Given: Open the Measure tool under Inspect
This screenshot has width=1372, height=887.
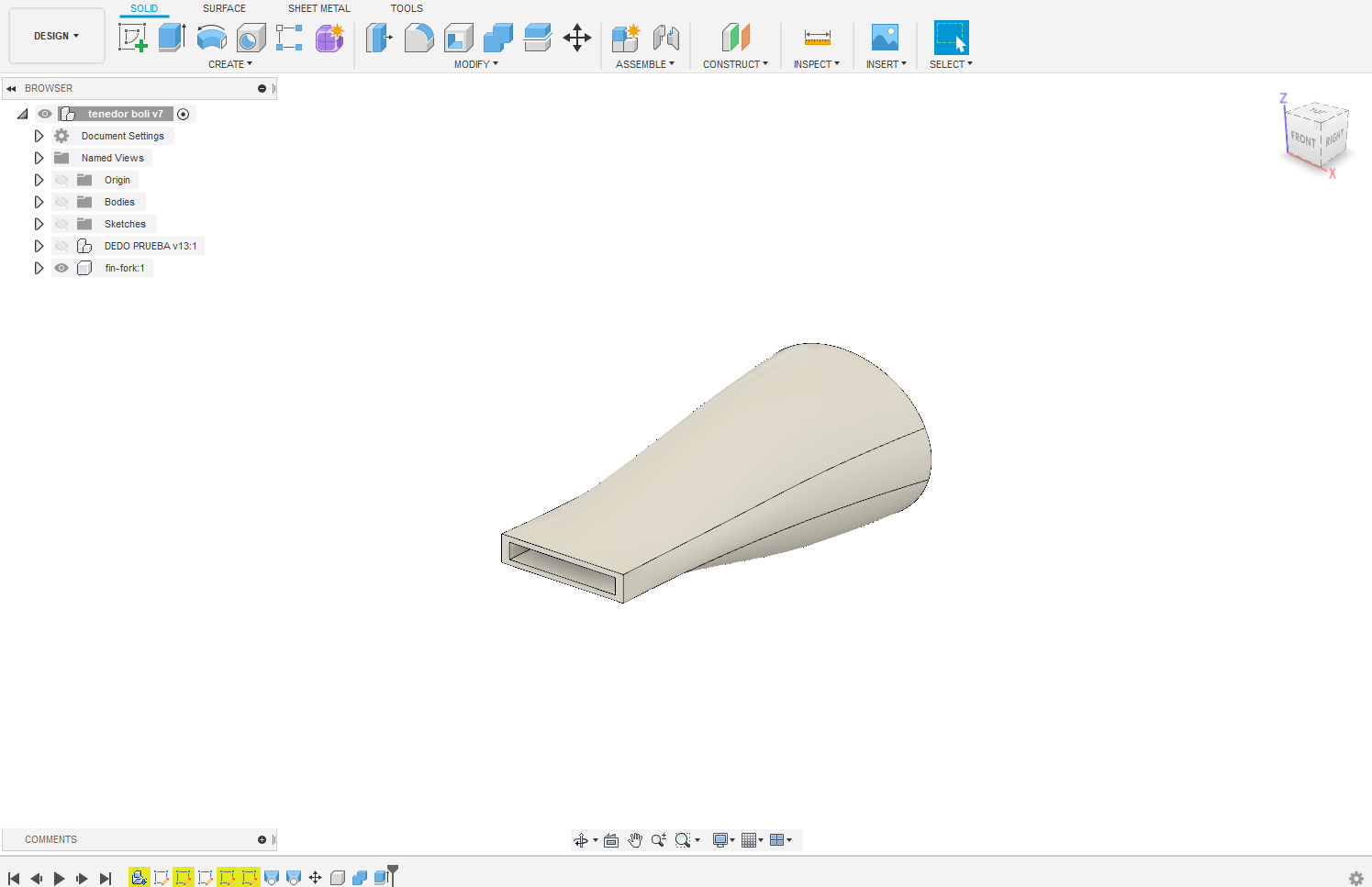Looking at the screenshot, I should (816, 38).
